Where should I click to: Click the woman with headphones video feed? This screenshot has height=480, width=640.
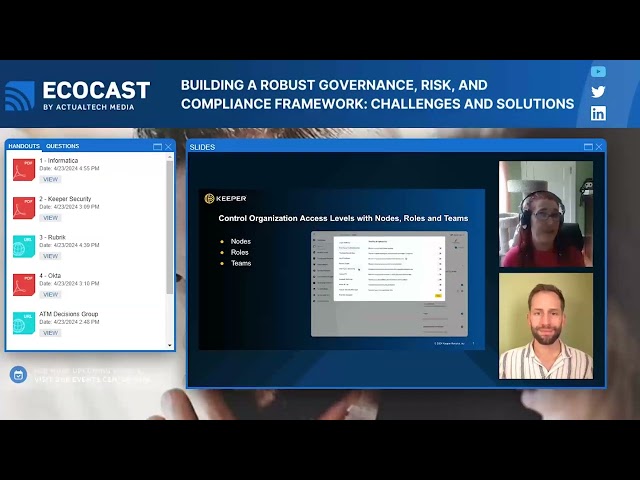[x=546, y=214]
